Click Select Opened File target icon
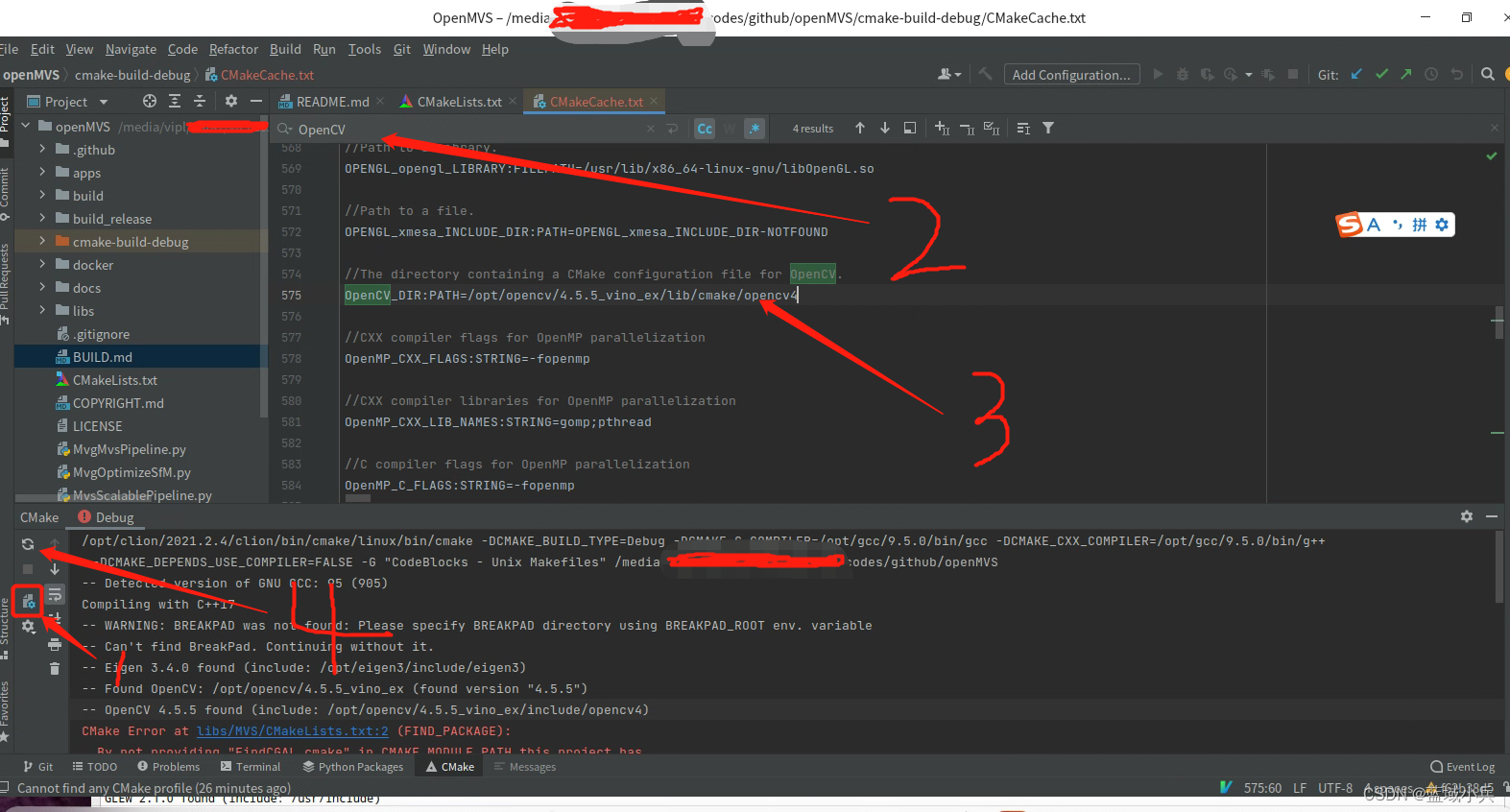Screen dimensions: 1510x812 click(150, 101)
